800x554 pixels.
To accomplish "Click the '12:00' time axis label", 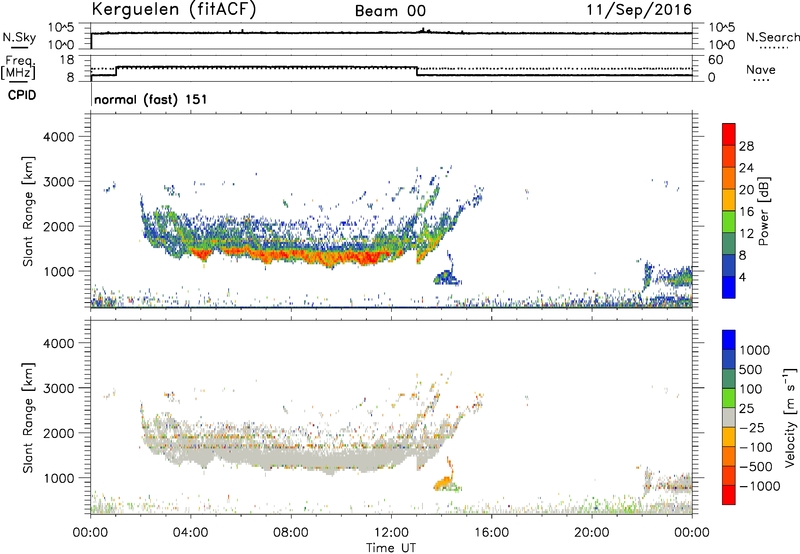I will click(391, 533).
